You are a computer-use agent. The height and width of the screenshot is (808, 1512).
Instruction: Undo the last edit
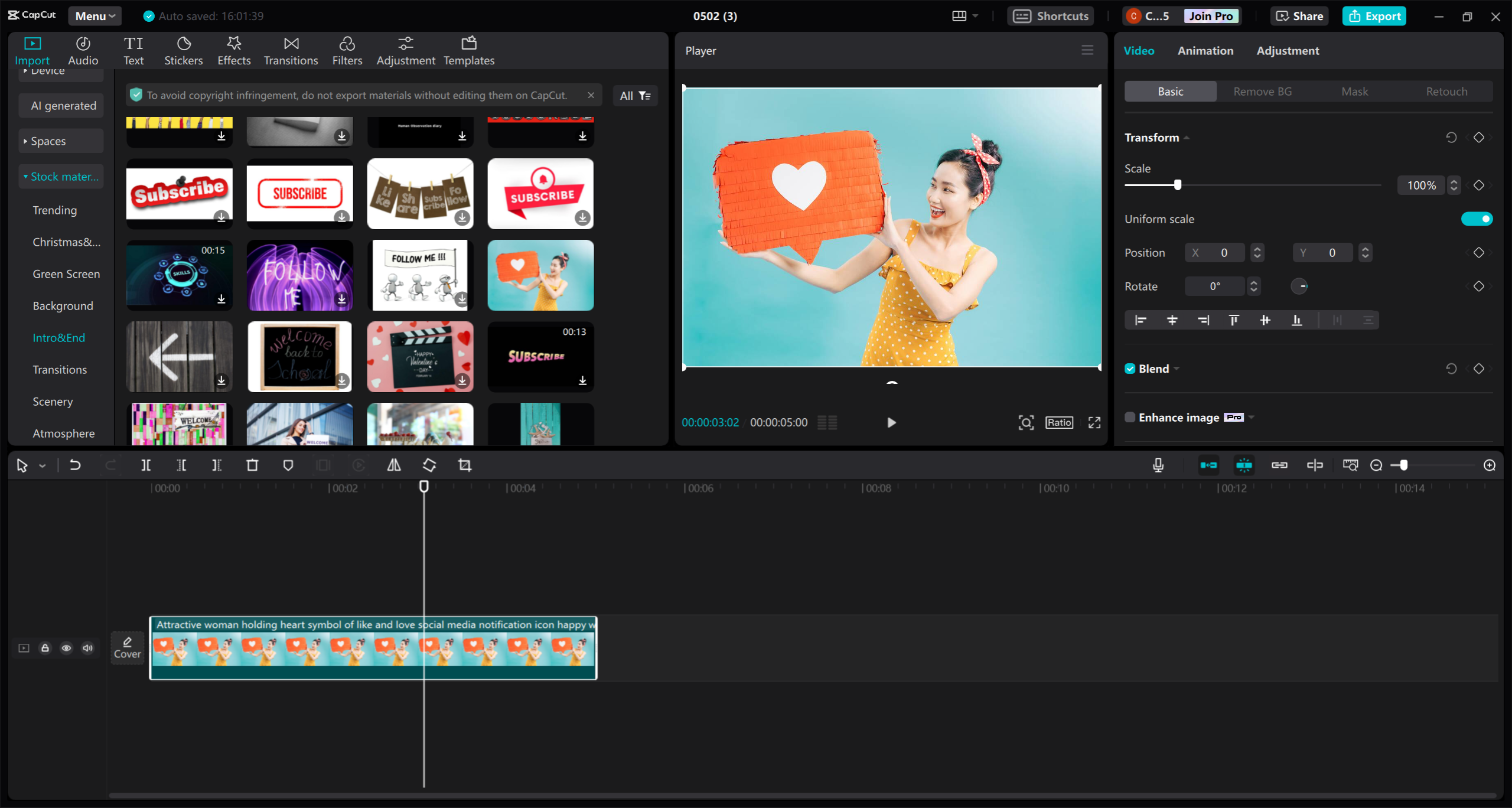coord(75,465)
